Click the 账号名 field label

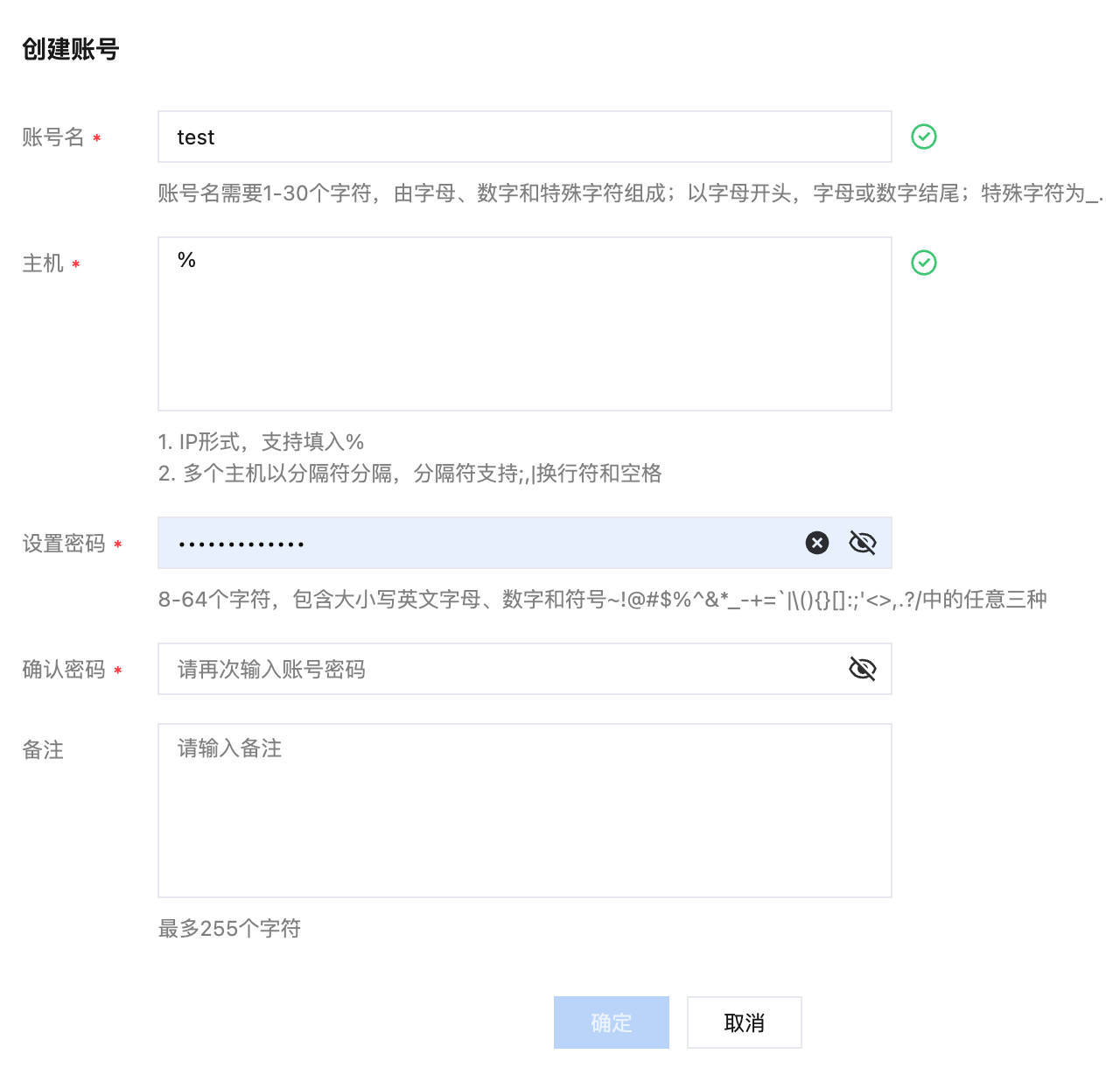[x=52, y=137]
